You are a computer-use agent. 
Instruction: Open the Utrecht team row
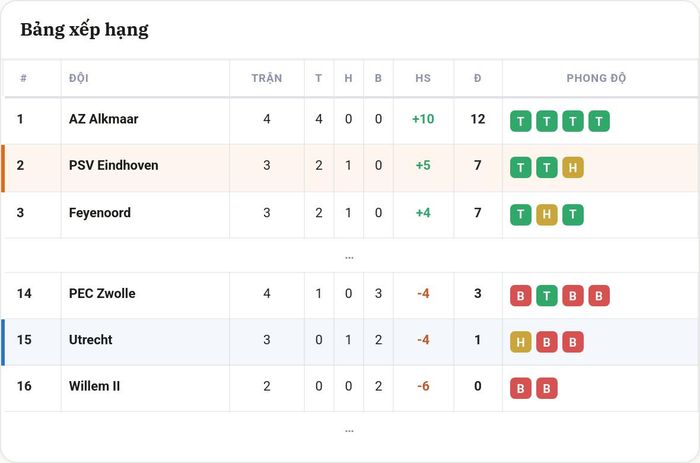pos(350,342)
